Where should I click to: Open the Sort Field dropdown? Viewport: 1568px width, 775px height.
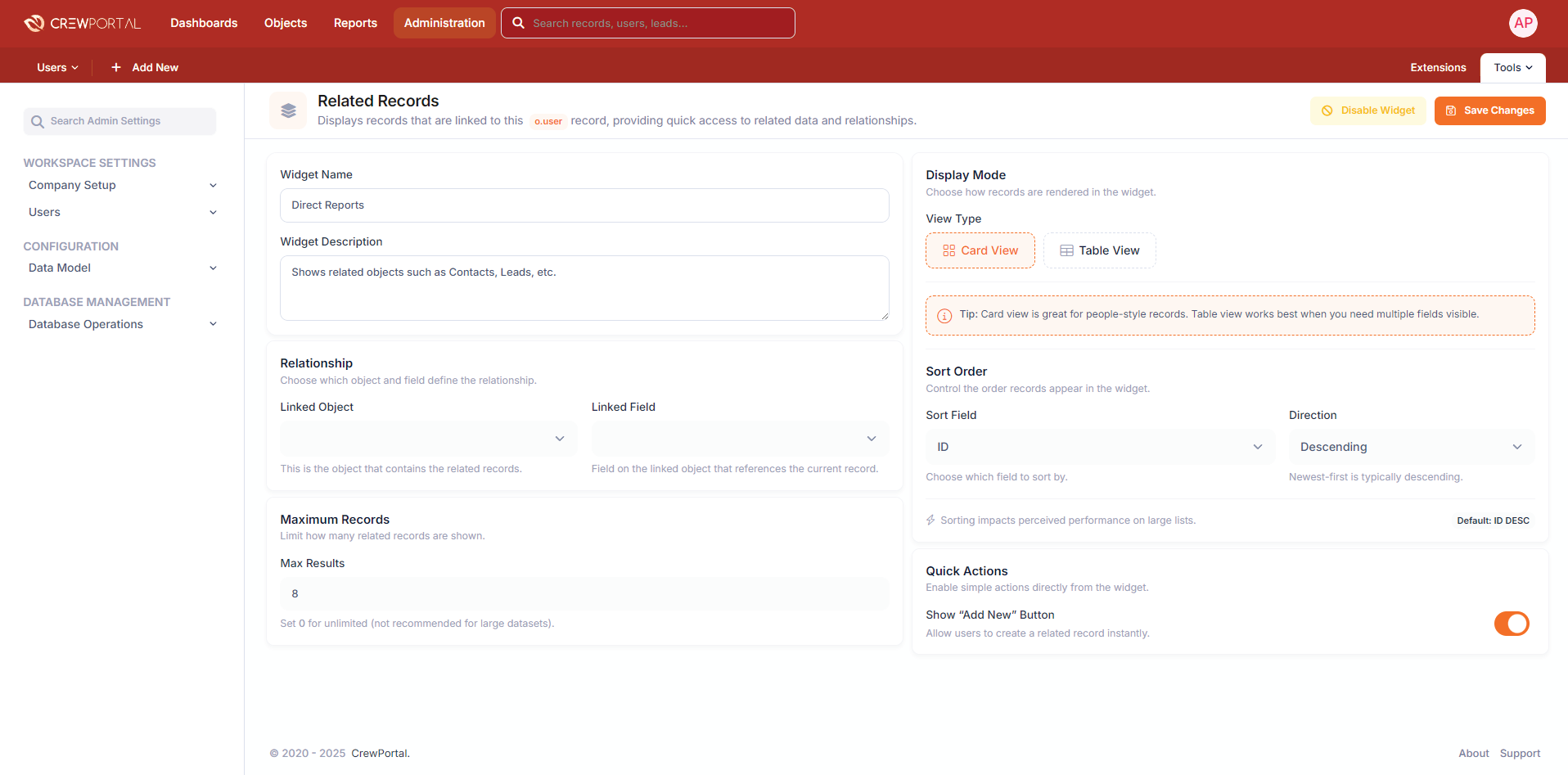pyautogui.click(x=1100, y=447)
